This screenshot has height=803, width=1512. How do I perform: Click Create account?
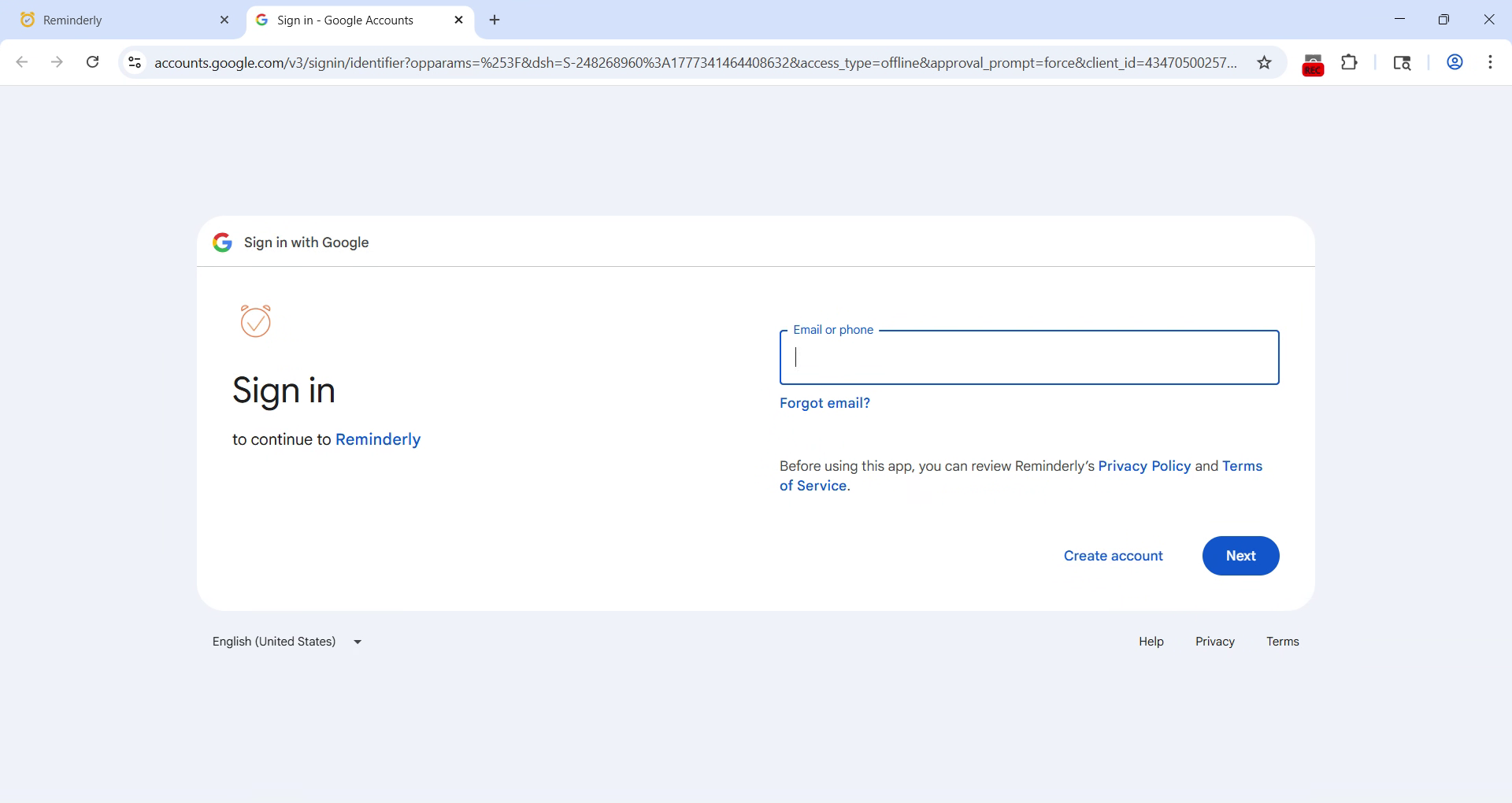(1113, 556)
